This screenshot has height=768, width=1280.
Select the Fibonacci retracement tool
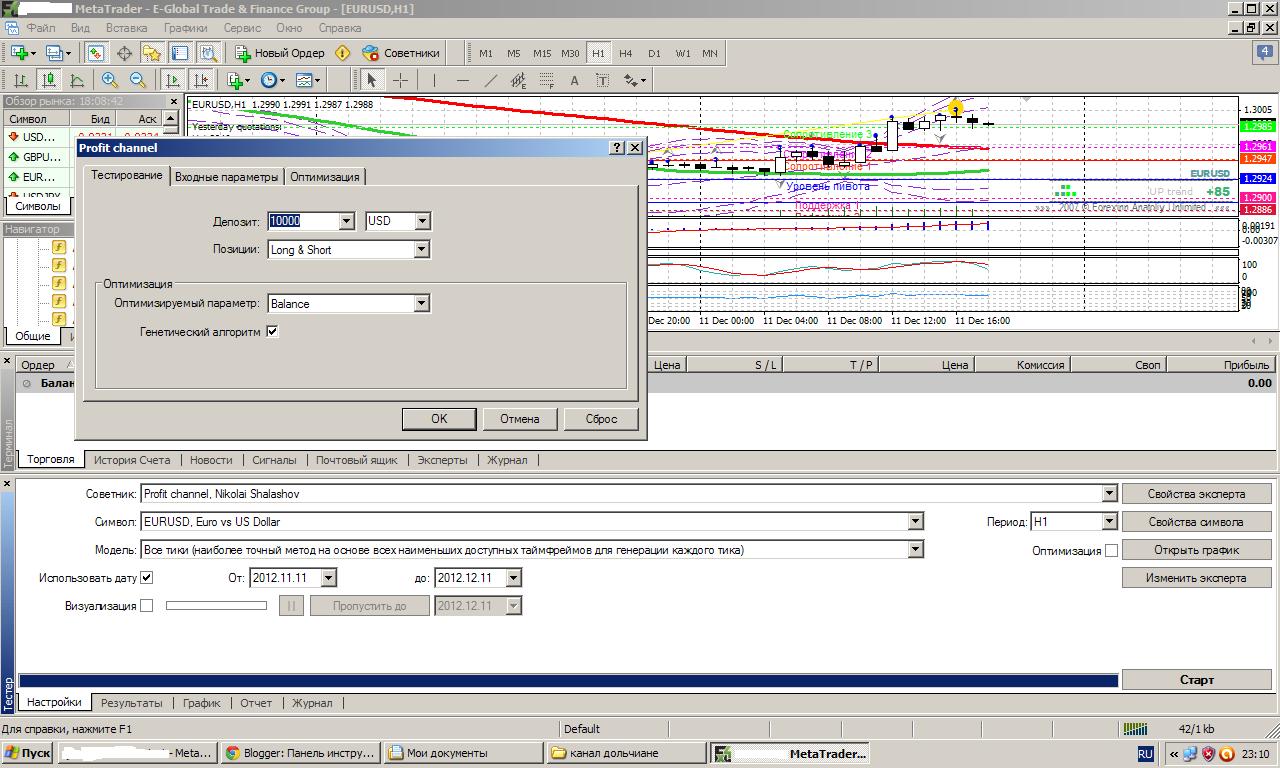coord(546,80)
